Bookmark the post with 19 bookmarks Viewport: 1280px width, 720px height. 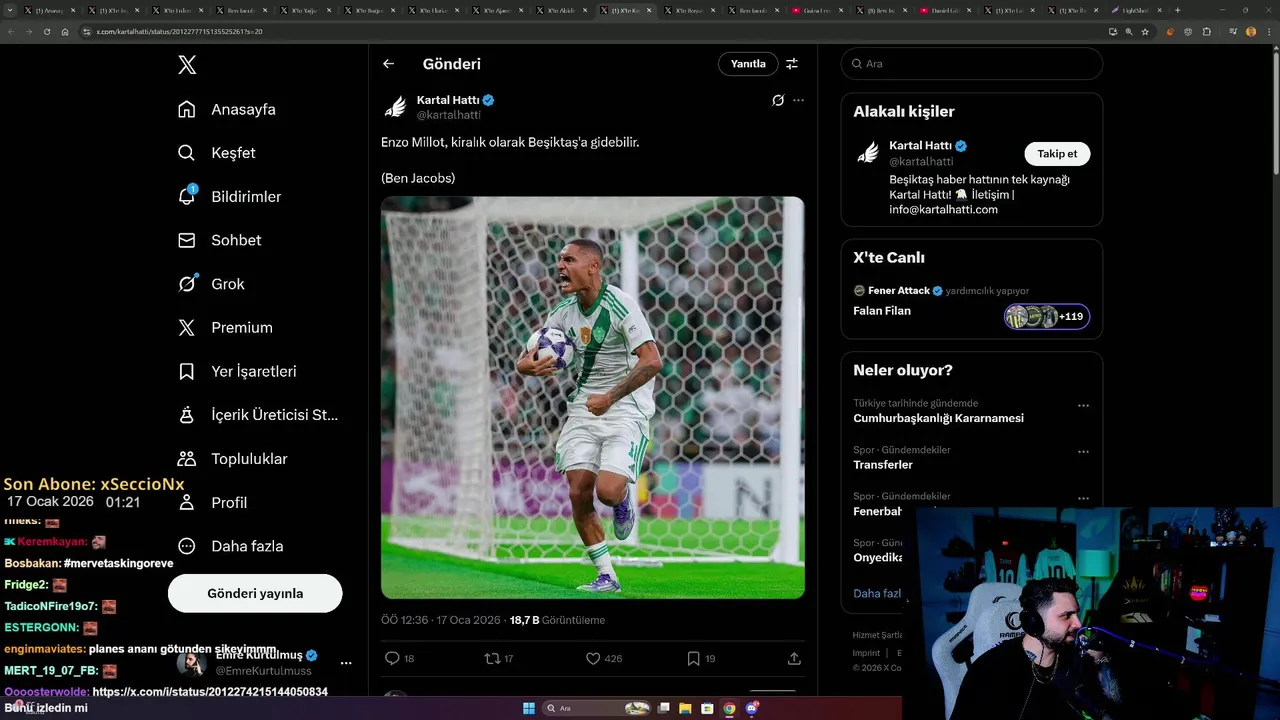click(693, 658)
